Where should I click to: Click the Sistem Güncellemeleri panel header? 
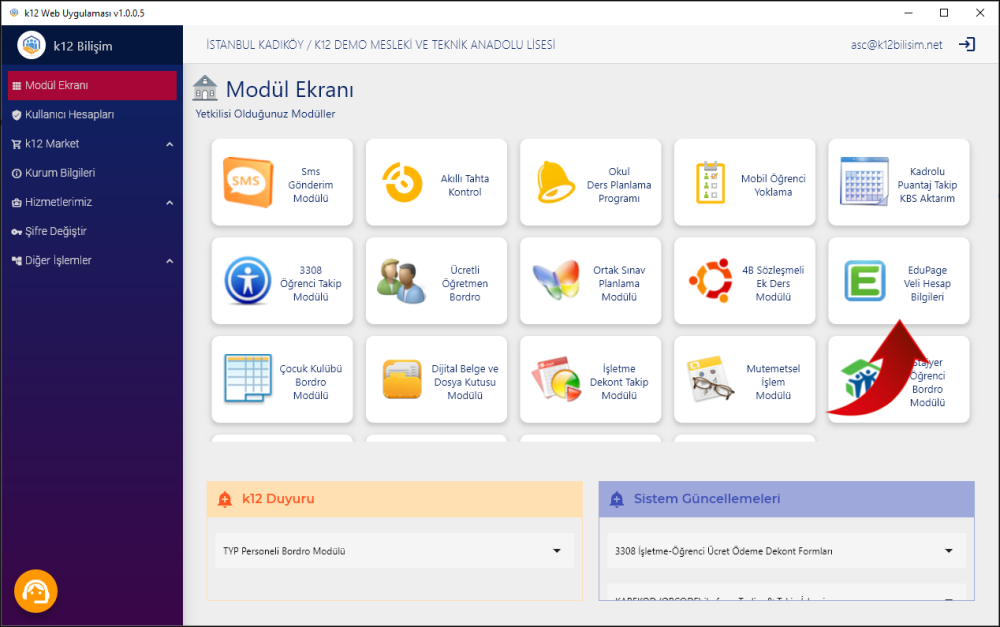tap(786, 499)
